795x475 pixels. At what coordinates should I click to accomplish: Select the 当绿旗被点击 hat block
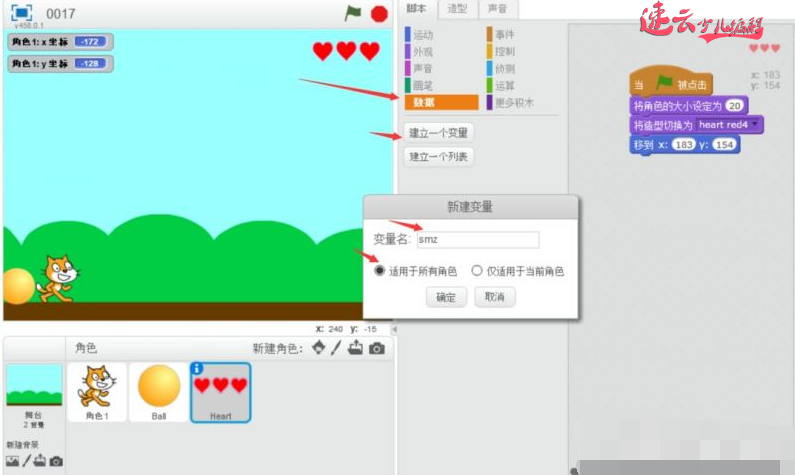tap(670, 82)
